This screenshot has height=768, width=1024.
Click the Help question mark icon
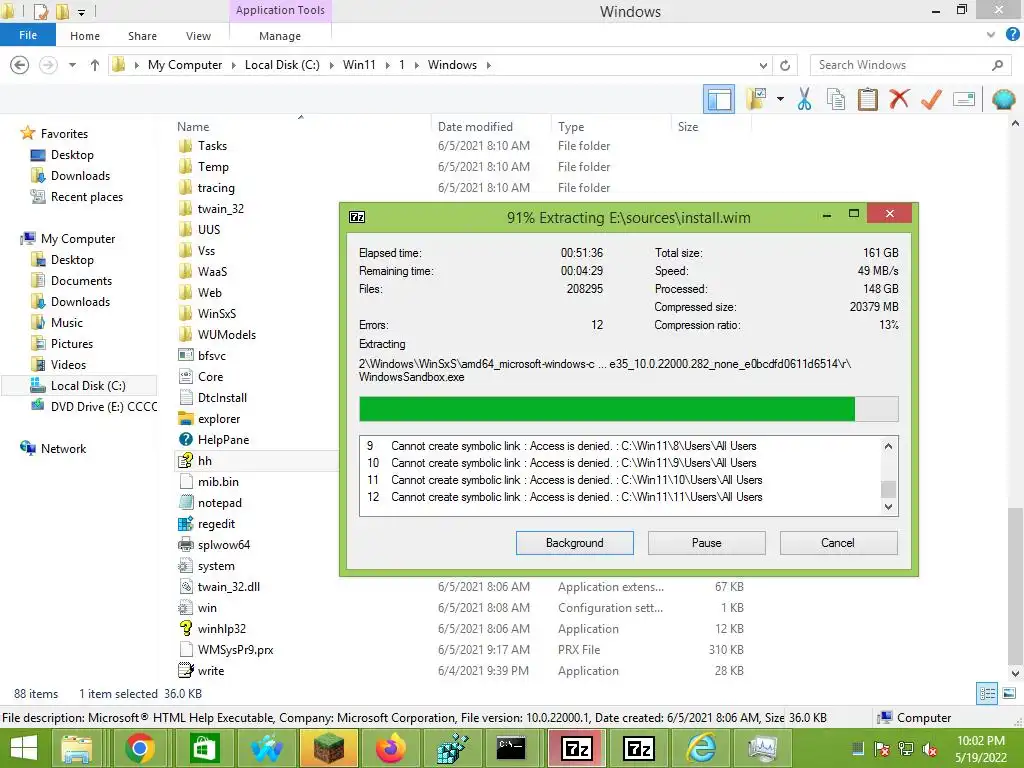pyautogui.click(x=1012, y=35)
